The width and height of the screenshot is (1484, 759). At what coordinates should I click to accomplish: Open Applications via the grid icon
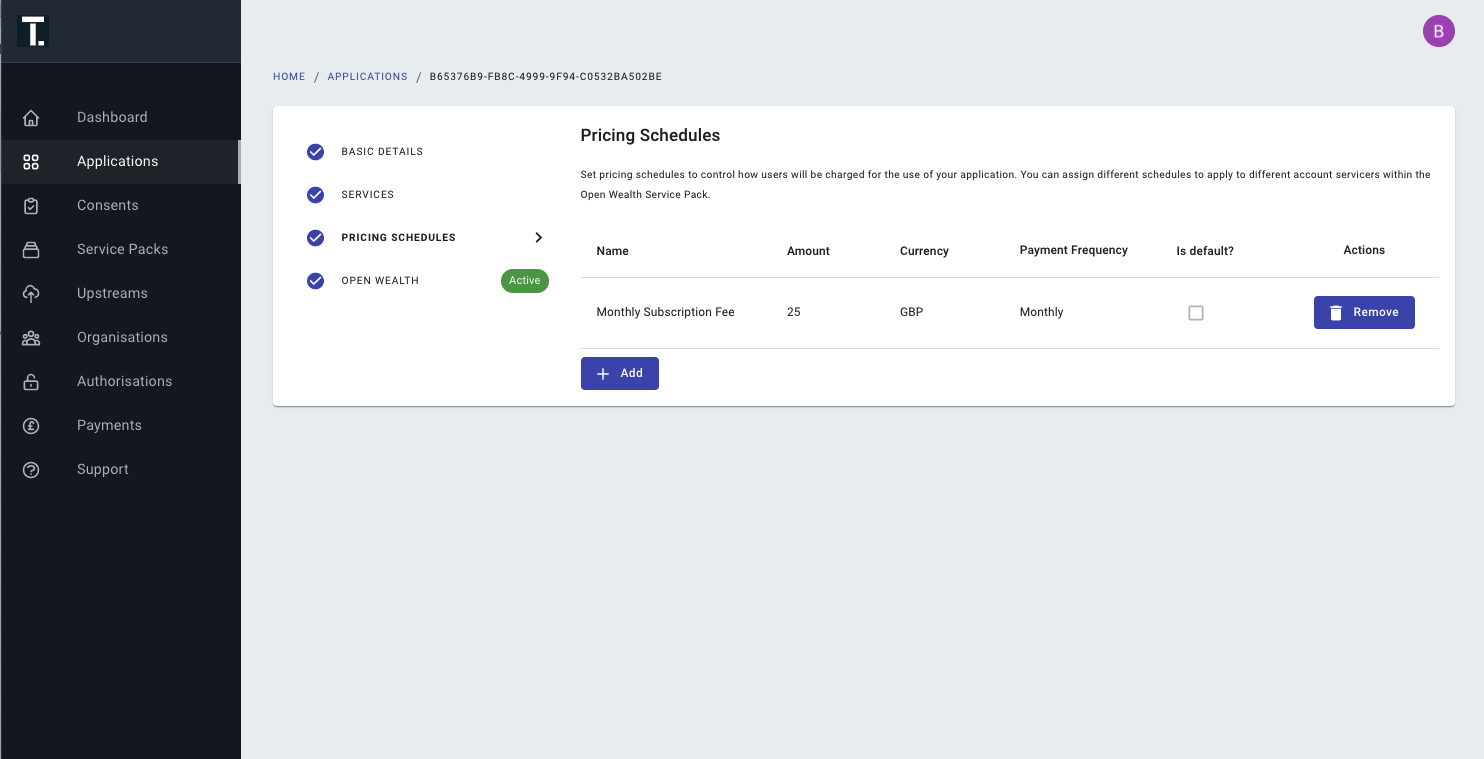31,162
